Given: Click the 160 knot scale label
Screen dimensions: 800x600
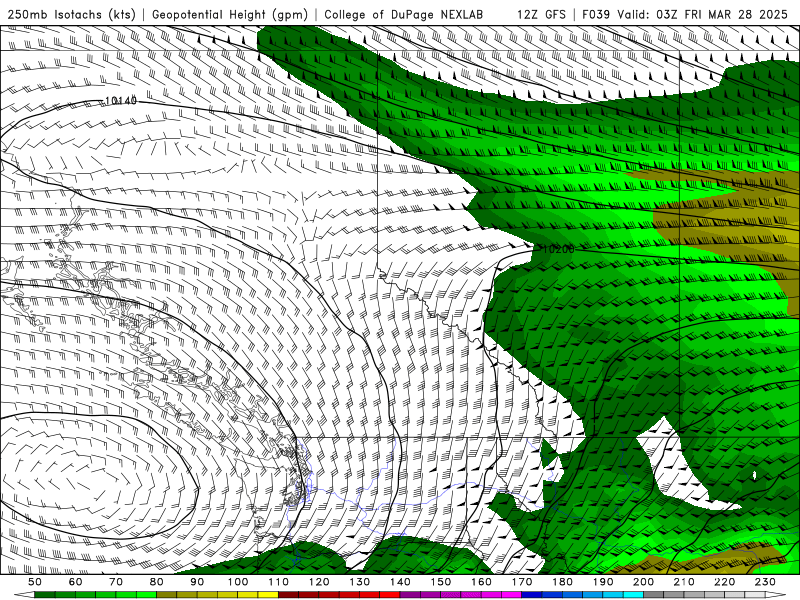Looking at the screenshot, I should click(x=481, y=582).
